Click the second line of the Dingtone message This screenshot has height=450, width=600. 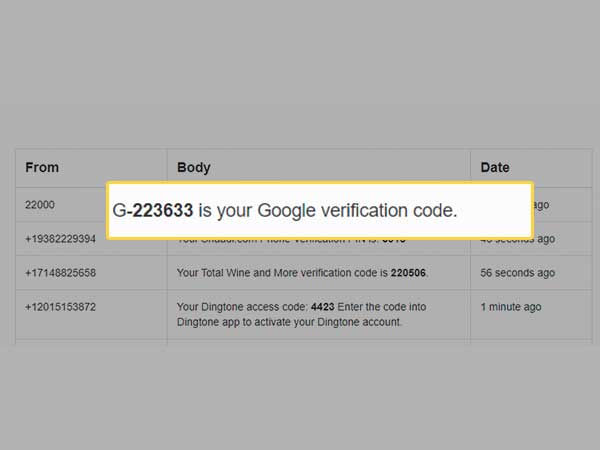pyautogui.click(x=289, y=322)
